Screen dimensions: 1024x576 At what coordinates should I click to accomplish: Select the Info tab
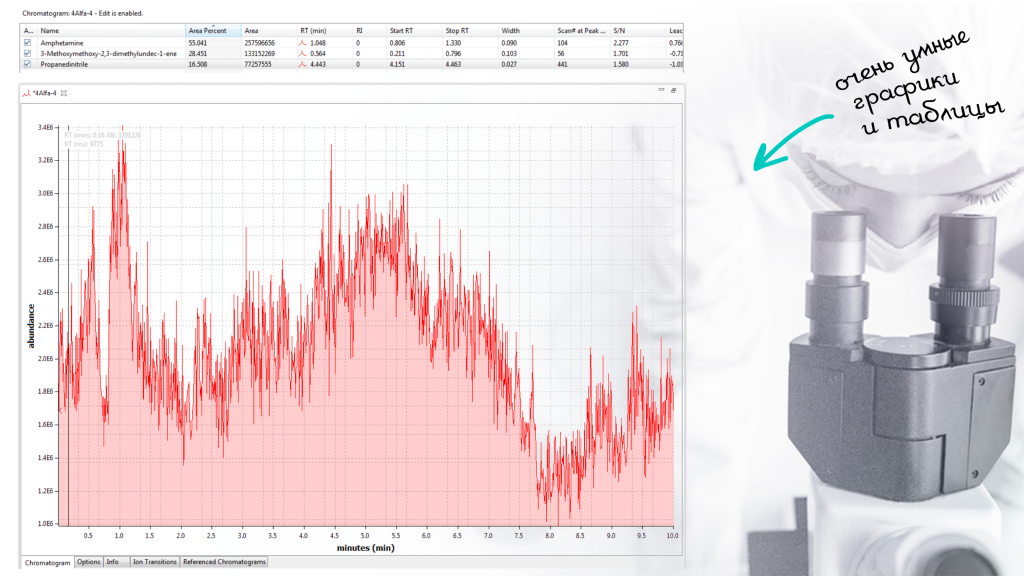pos(114,562)
